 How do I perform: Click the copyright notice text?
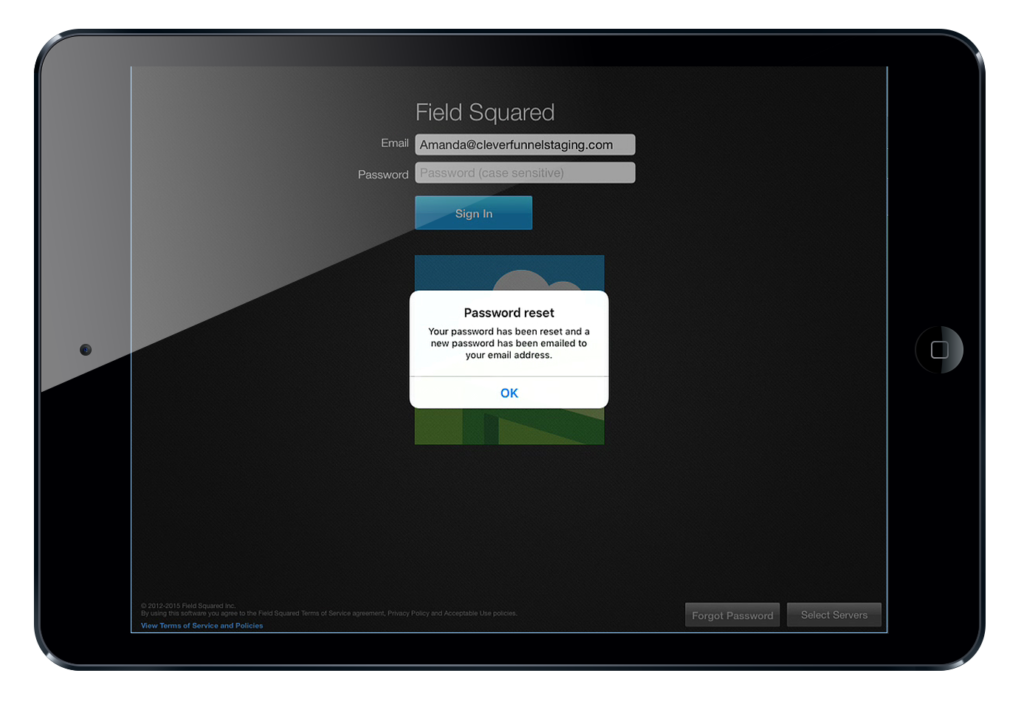tap(189, 605)
